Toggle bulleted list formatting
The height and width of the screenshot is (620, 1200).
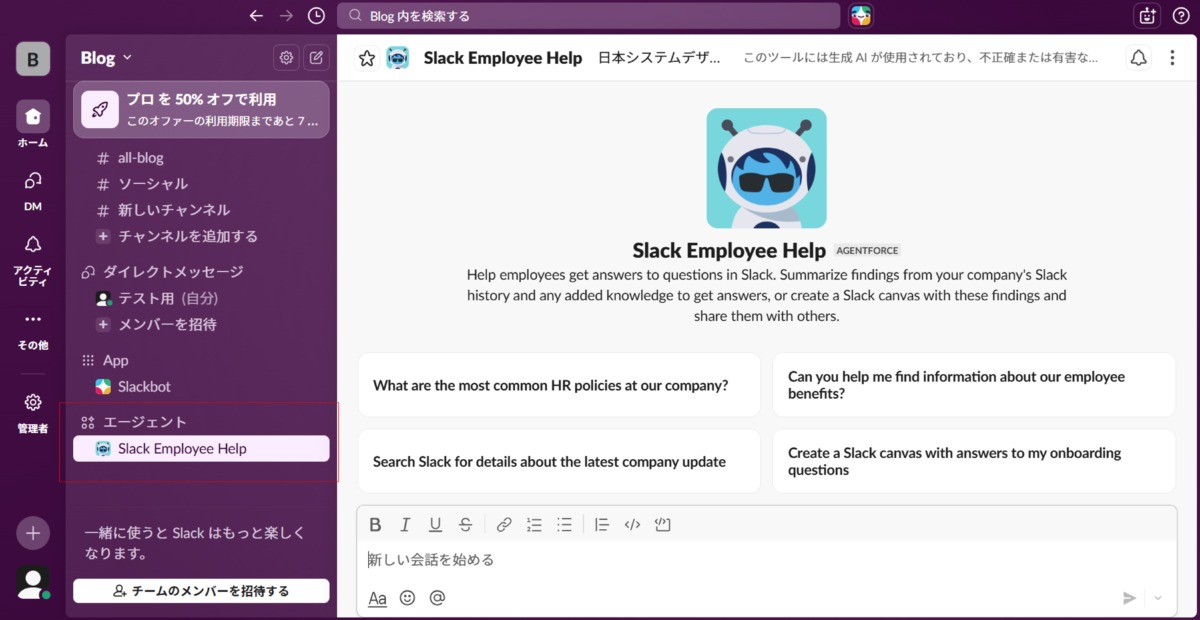coord(564,524)
